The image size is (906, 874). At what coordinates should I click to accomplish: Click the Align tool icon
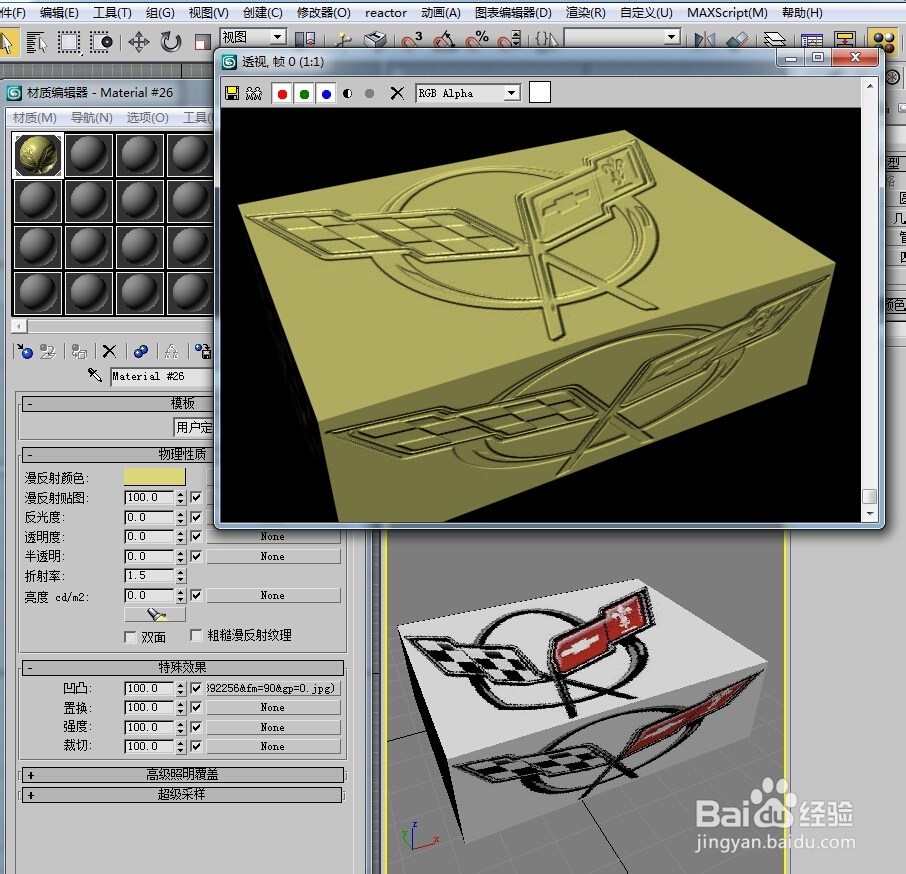pyautogui.click(x=737, y=40)
